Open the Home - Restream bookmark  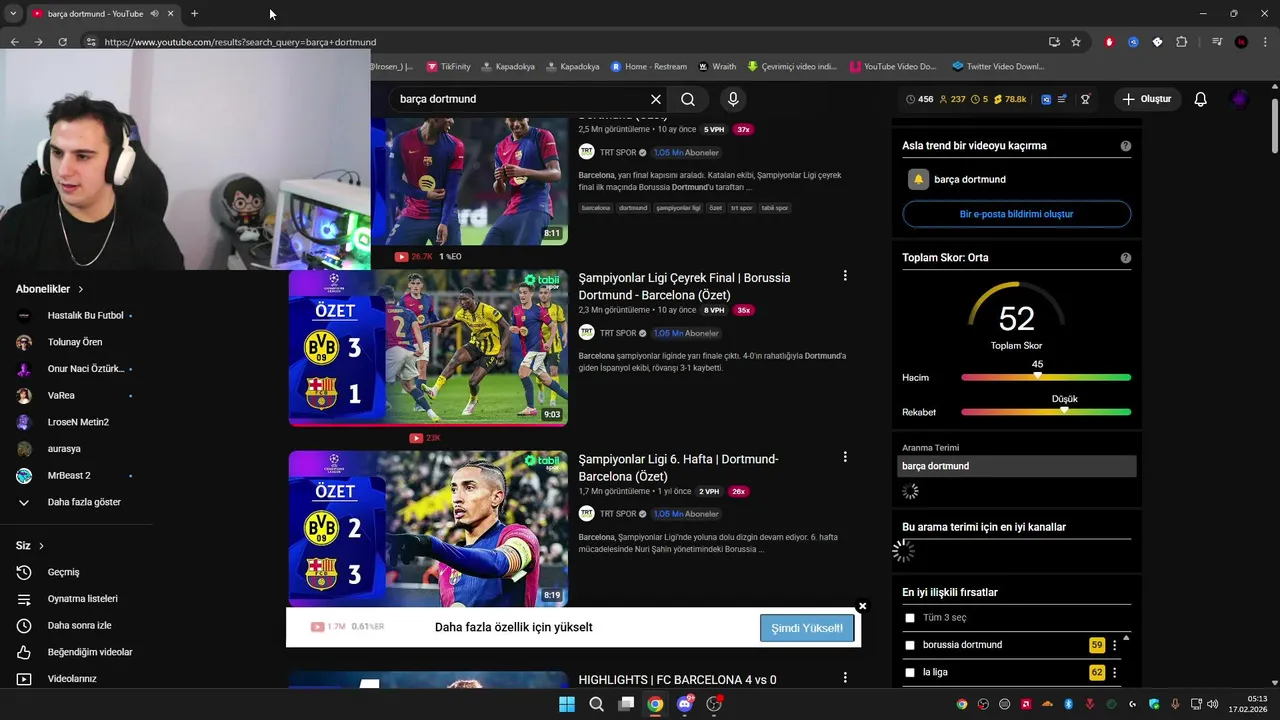[649, 67]
